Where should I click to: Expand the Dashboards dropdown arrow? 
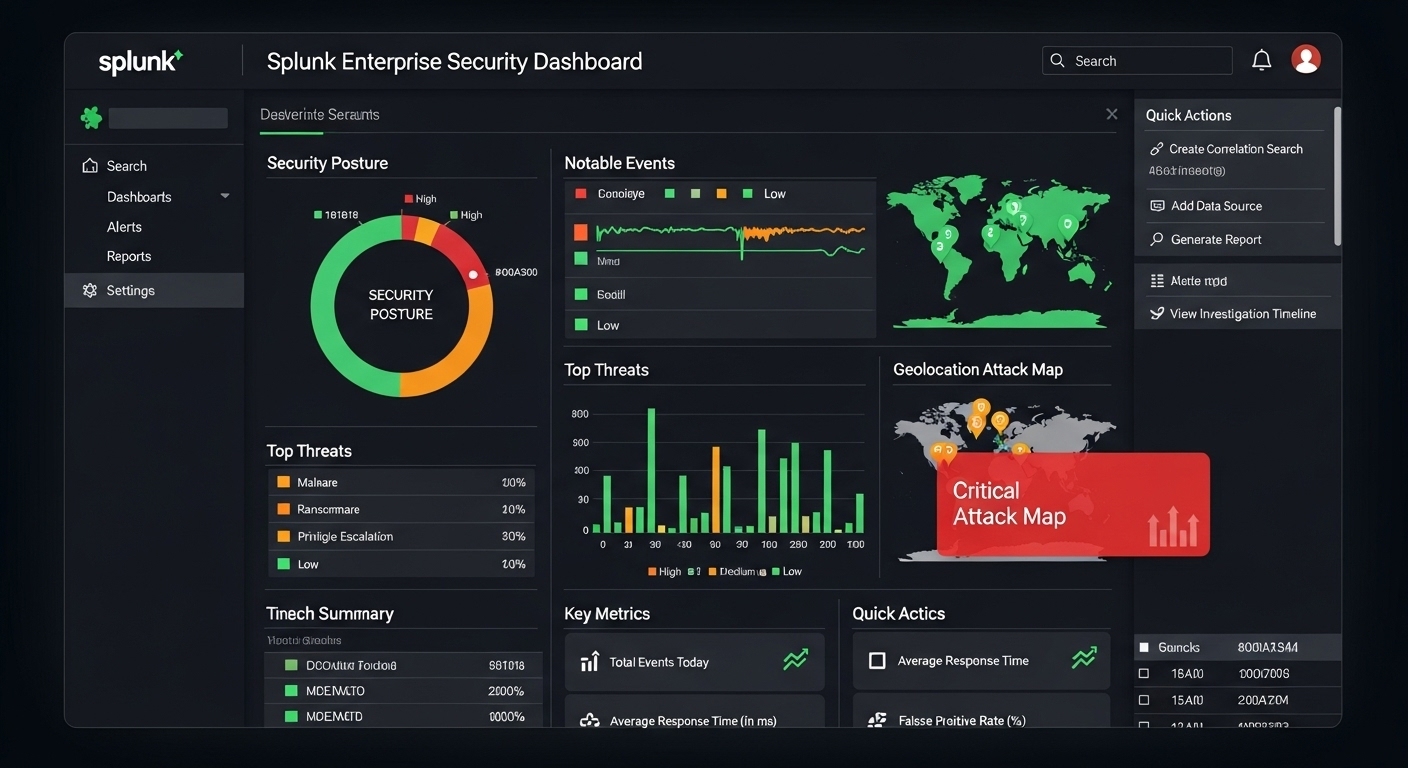pos(225,197)
